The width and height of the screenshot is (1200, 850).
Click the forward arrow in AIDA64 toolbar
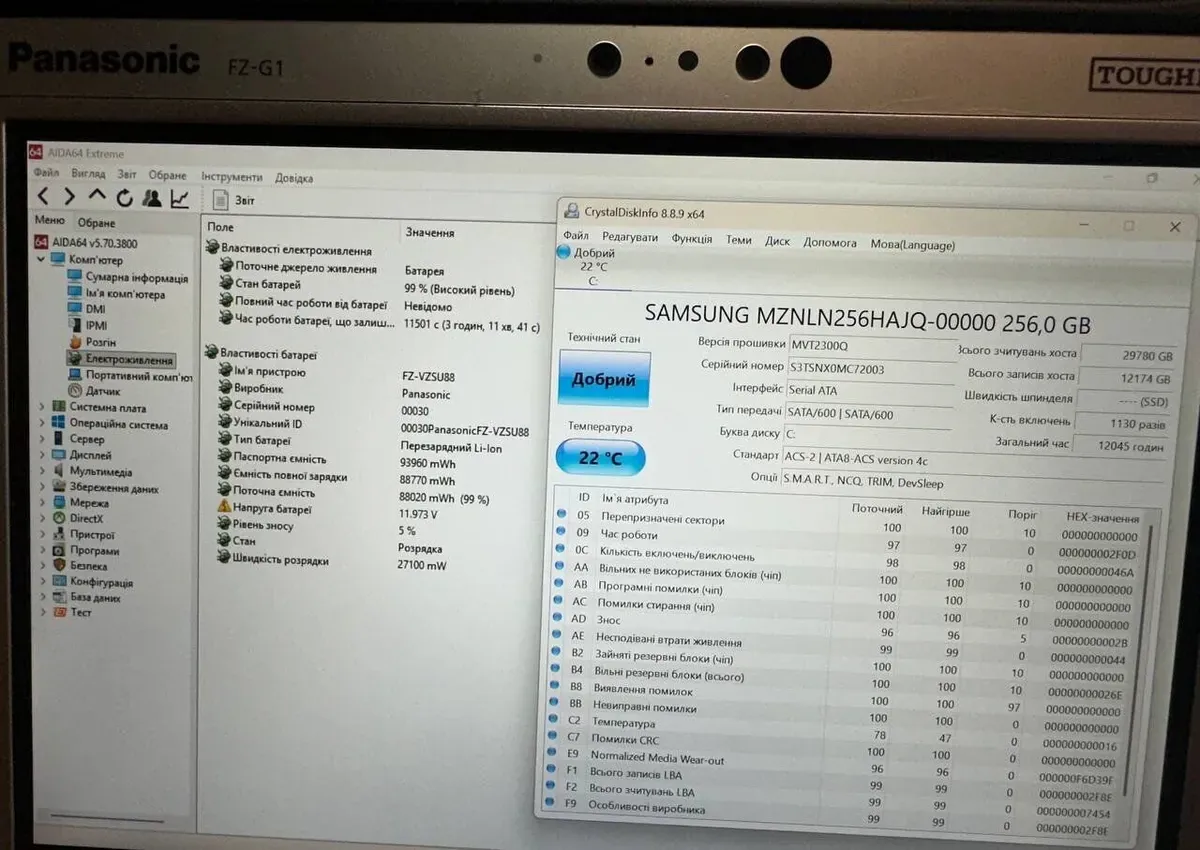(69, 197)
